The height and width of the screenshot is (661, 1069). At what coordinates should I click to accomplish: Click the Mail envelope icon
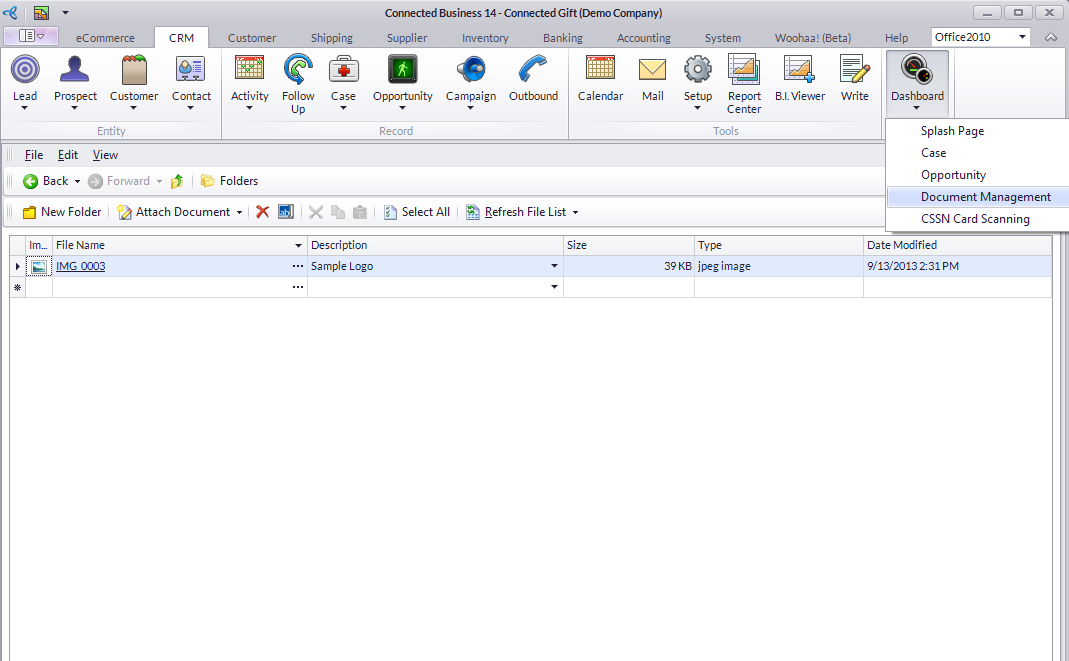[652, 71]
